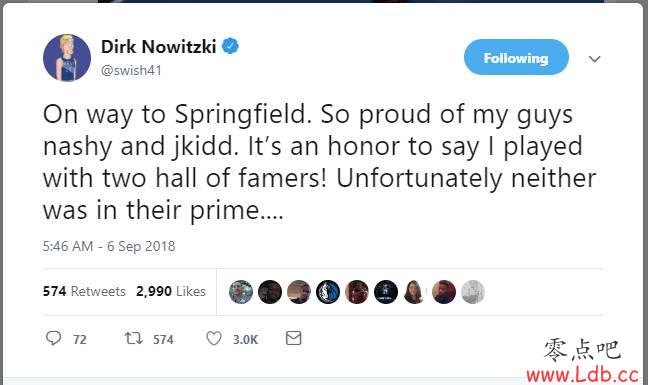Screen dimensions: 648x385
Task: Click the 3.0K likes count
Action: tap(245, 340)
